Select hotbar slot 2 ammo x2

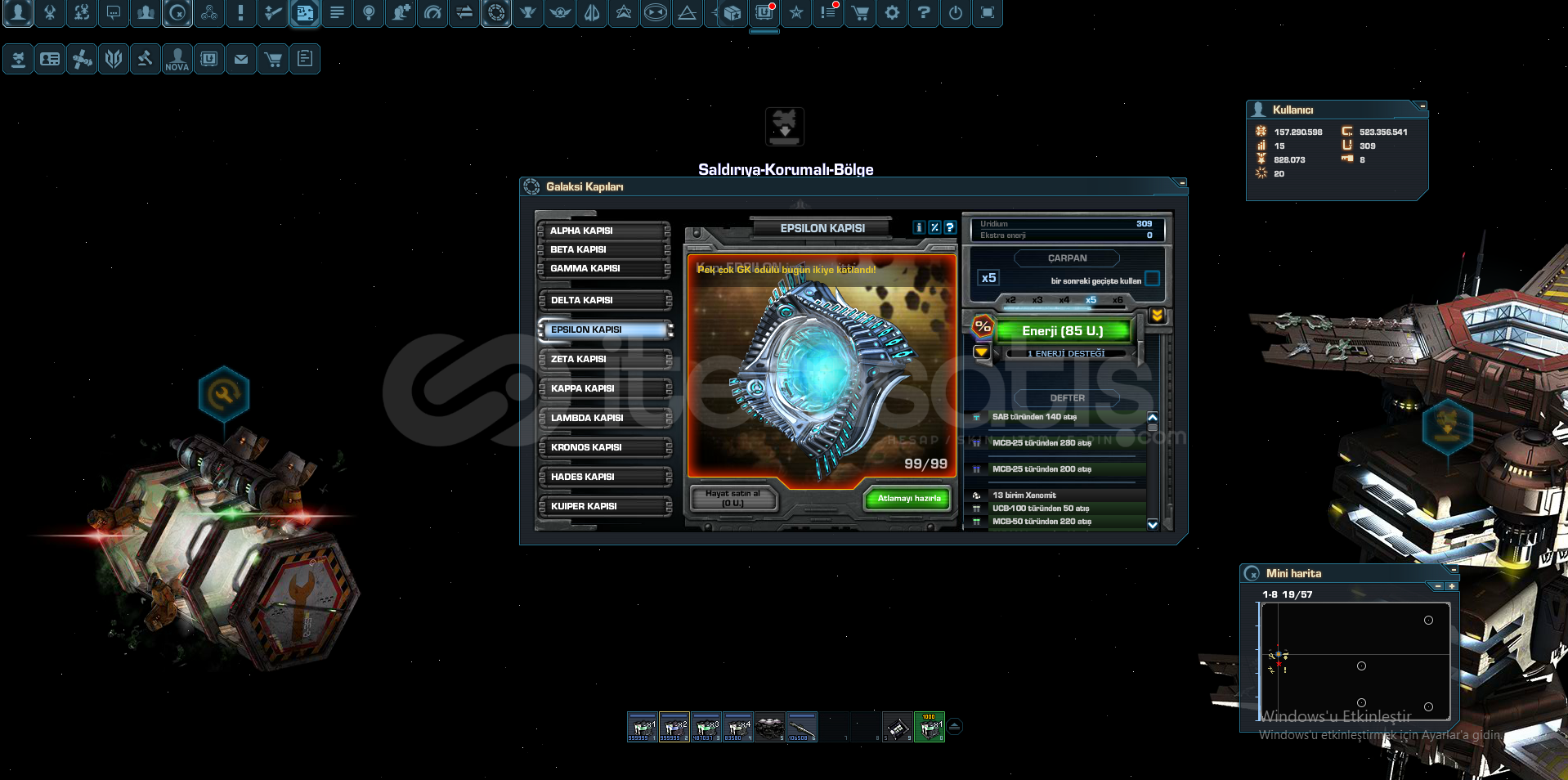pyautogui.click(x=674, y=727)
